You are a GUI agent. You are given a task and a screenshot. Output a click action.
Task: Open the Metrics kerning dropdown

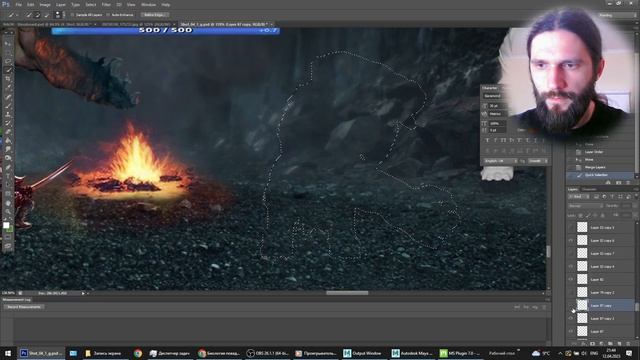[498, 114]
